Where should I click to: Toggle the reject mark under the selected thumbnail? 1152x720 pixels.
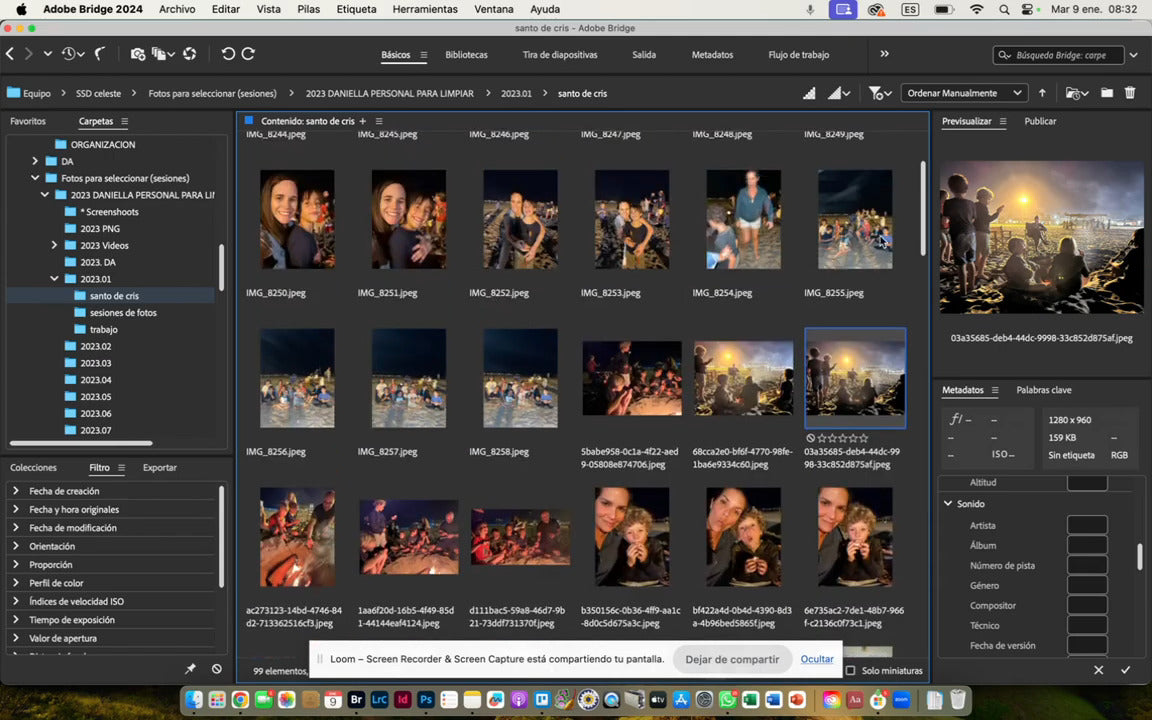coord(810,438)
